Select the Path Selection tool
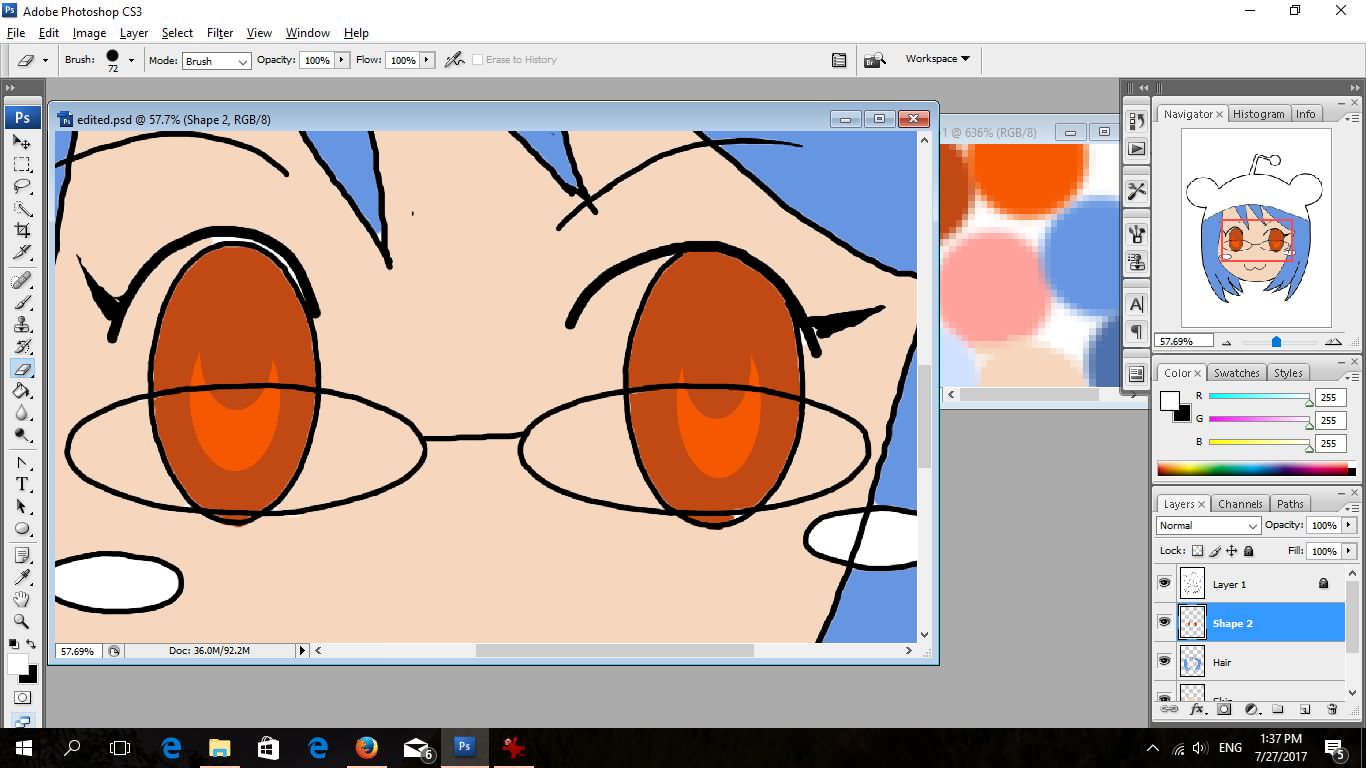The width and height of the screenshot is (1366, 768). coord(22,507)
